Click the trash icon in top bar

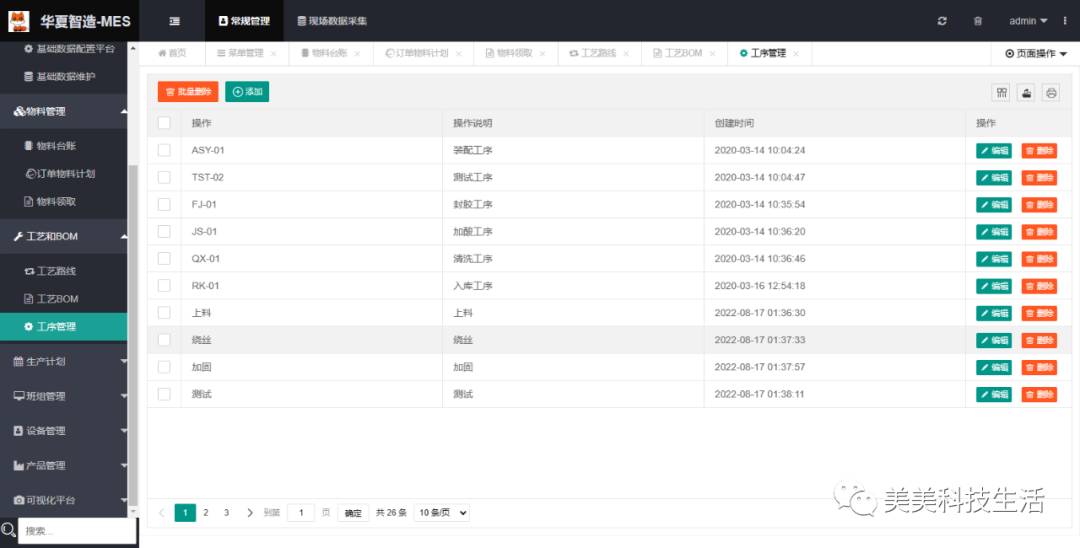click(978, 21)
